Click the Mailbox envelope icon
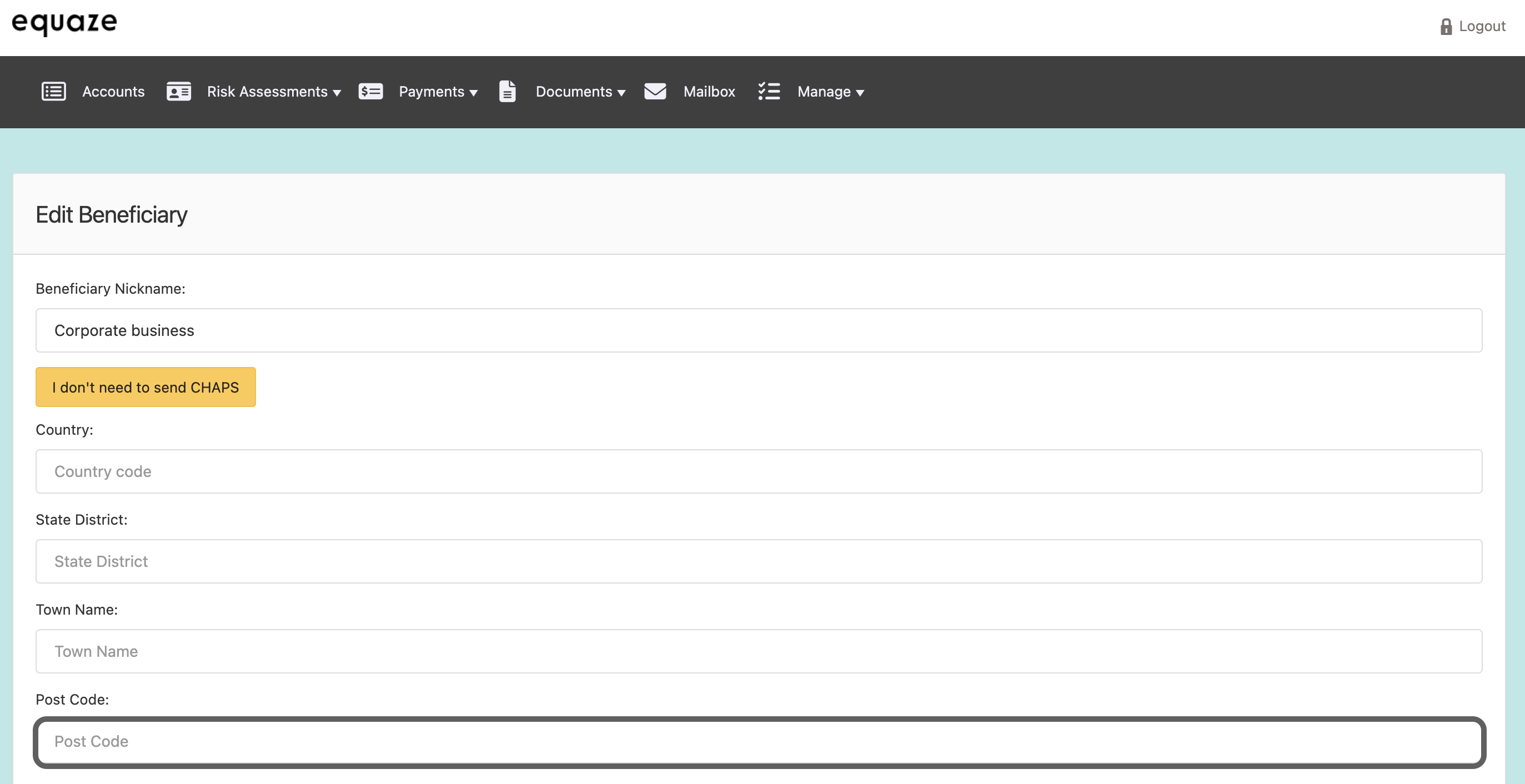Image resolution: width=1525 pixels, height=784 pixels. [655, 92]
